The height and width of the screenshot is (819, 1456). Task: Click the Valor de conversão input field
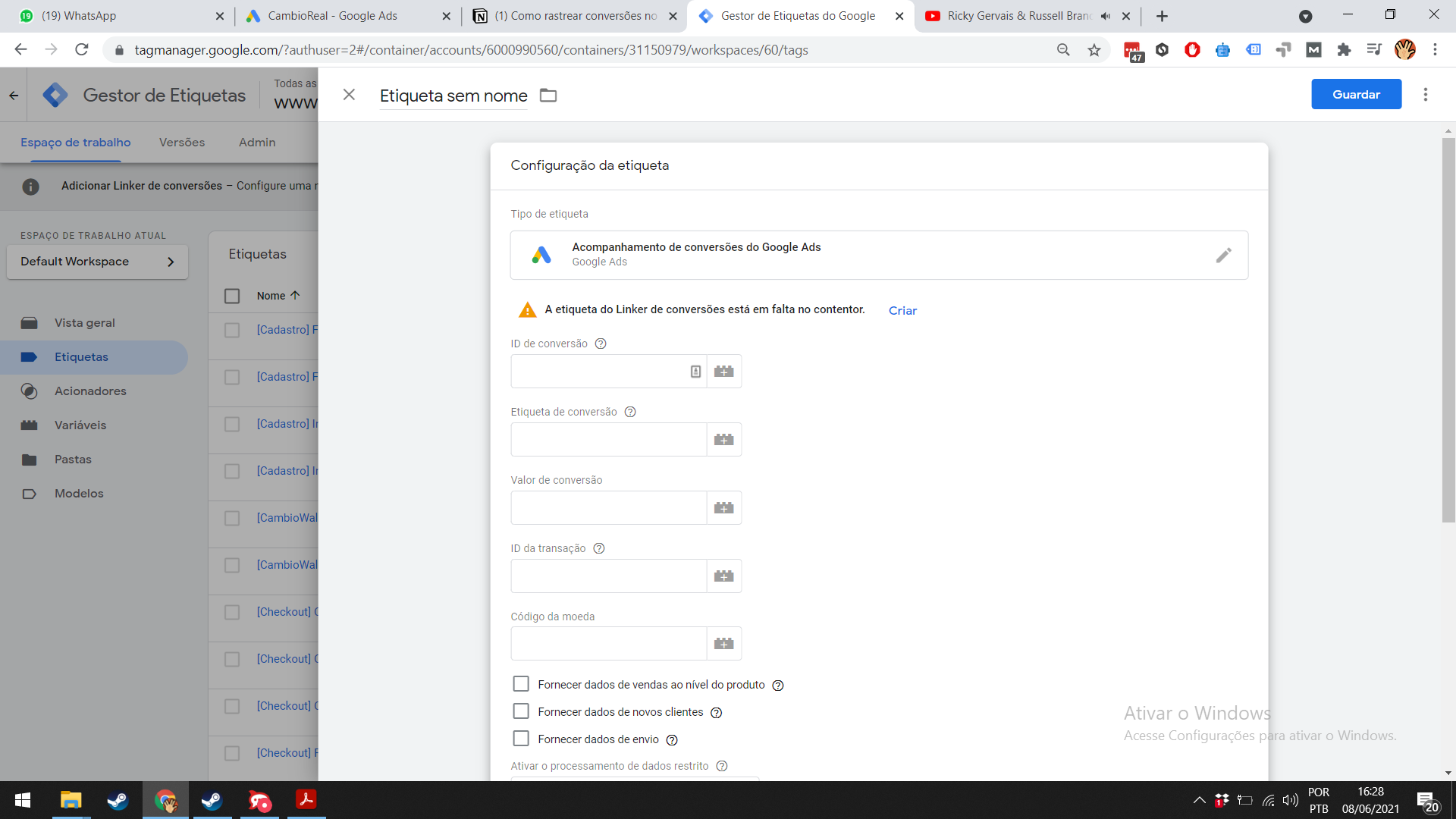pos(608,508)
